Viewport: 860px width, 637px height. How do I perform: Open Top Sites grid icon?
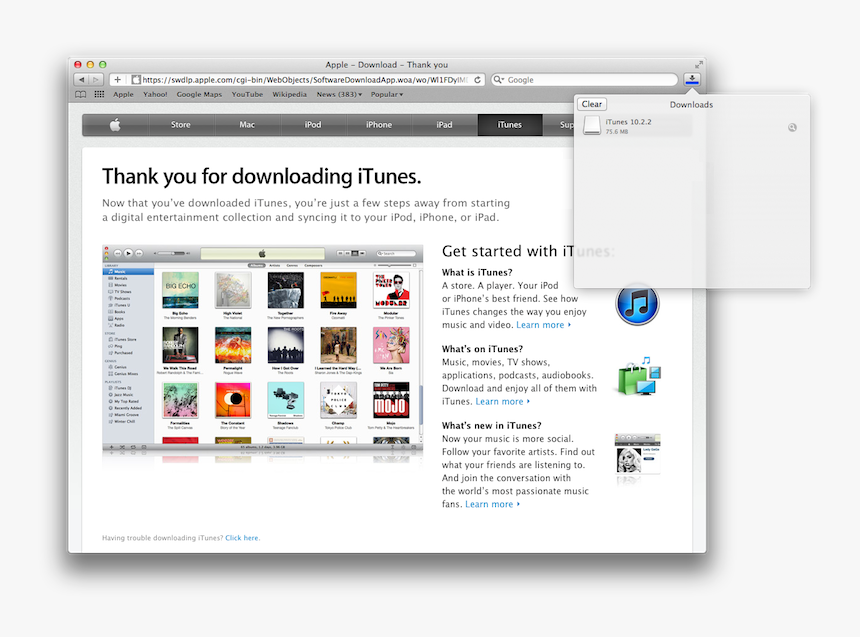pos(99,94)
